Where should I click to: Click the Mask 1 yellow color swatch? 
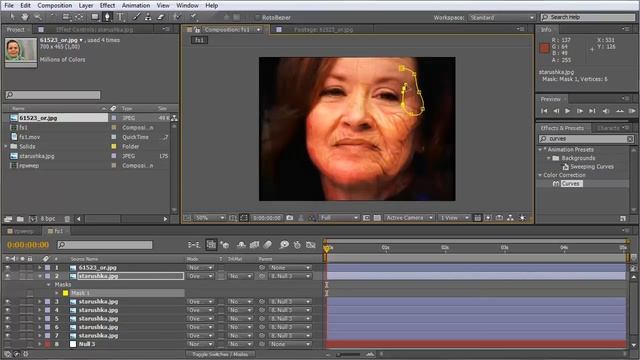click(65, 293)
